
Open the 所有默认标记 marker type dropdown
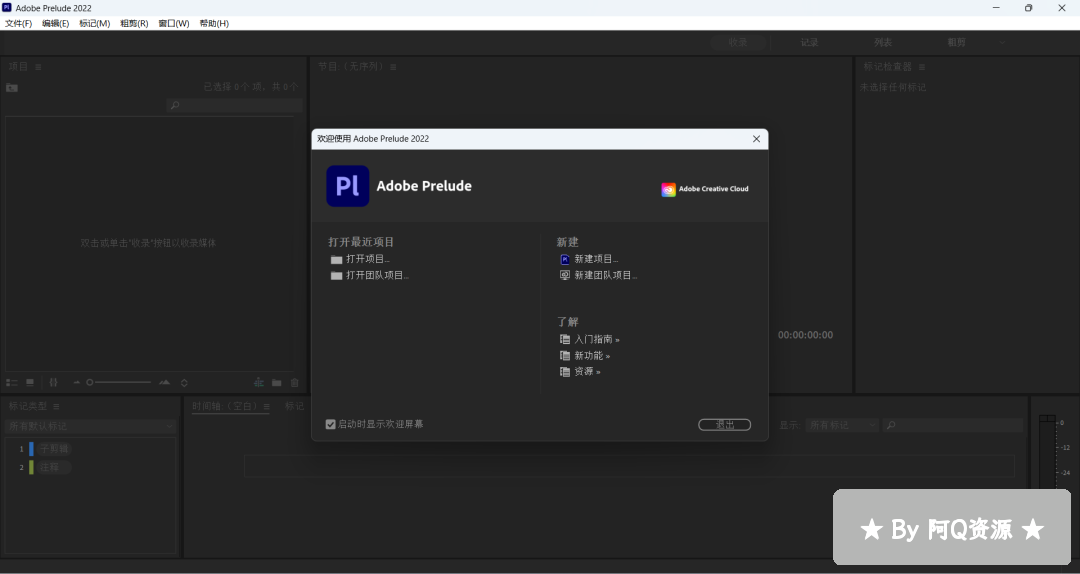pos(90,427)
